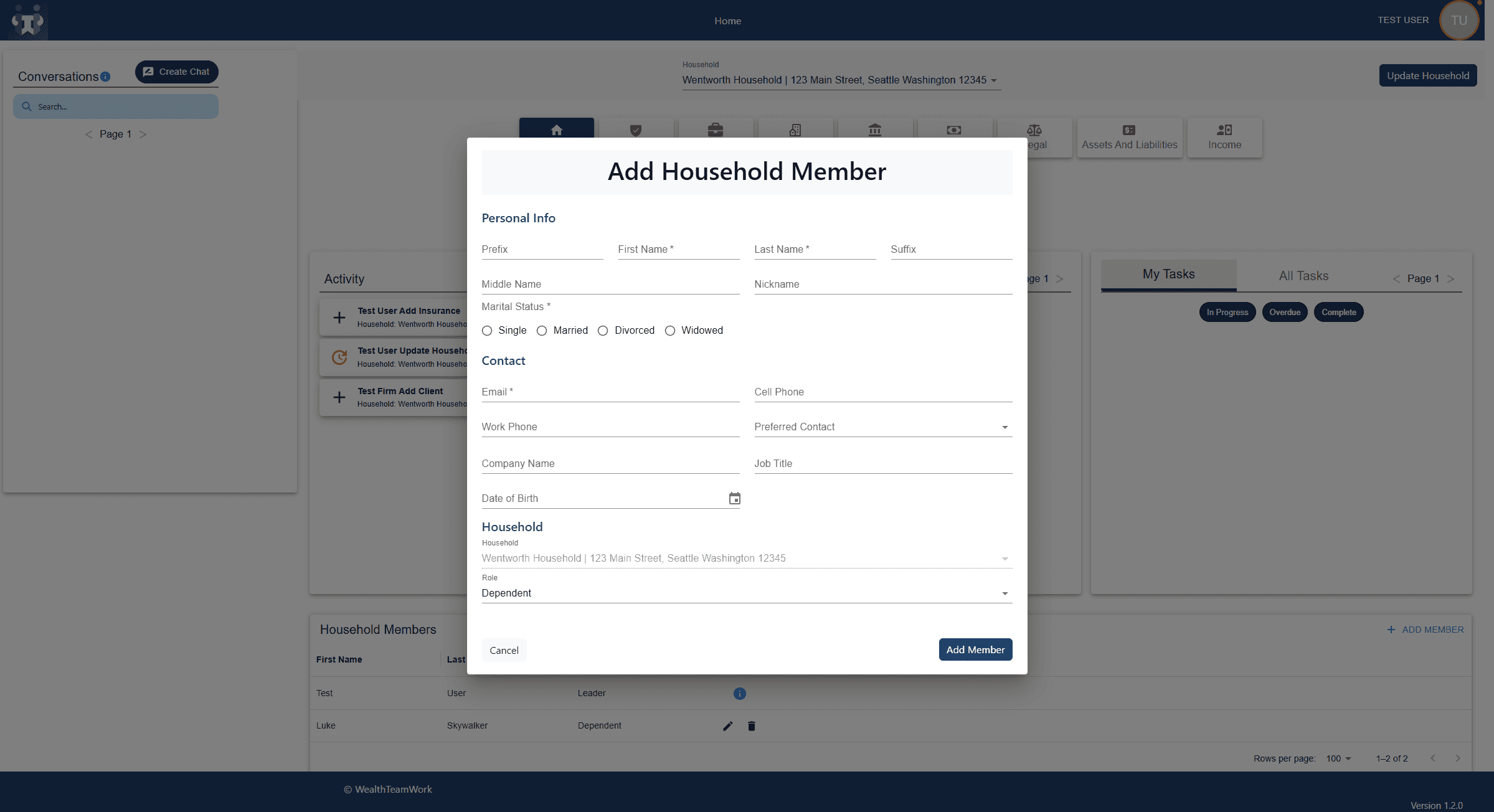Open the TU user avatar menu
This screenshot has height=812, width=1494.
pos(1459,21)
